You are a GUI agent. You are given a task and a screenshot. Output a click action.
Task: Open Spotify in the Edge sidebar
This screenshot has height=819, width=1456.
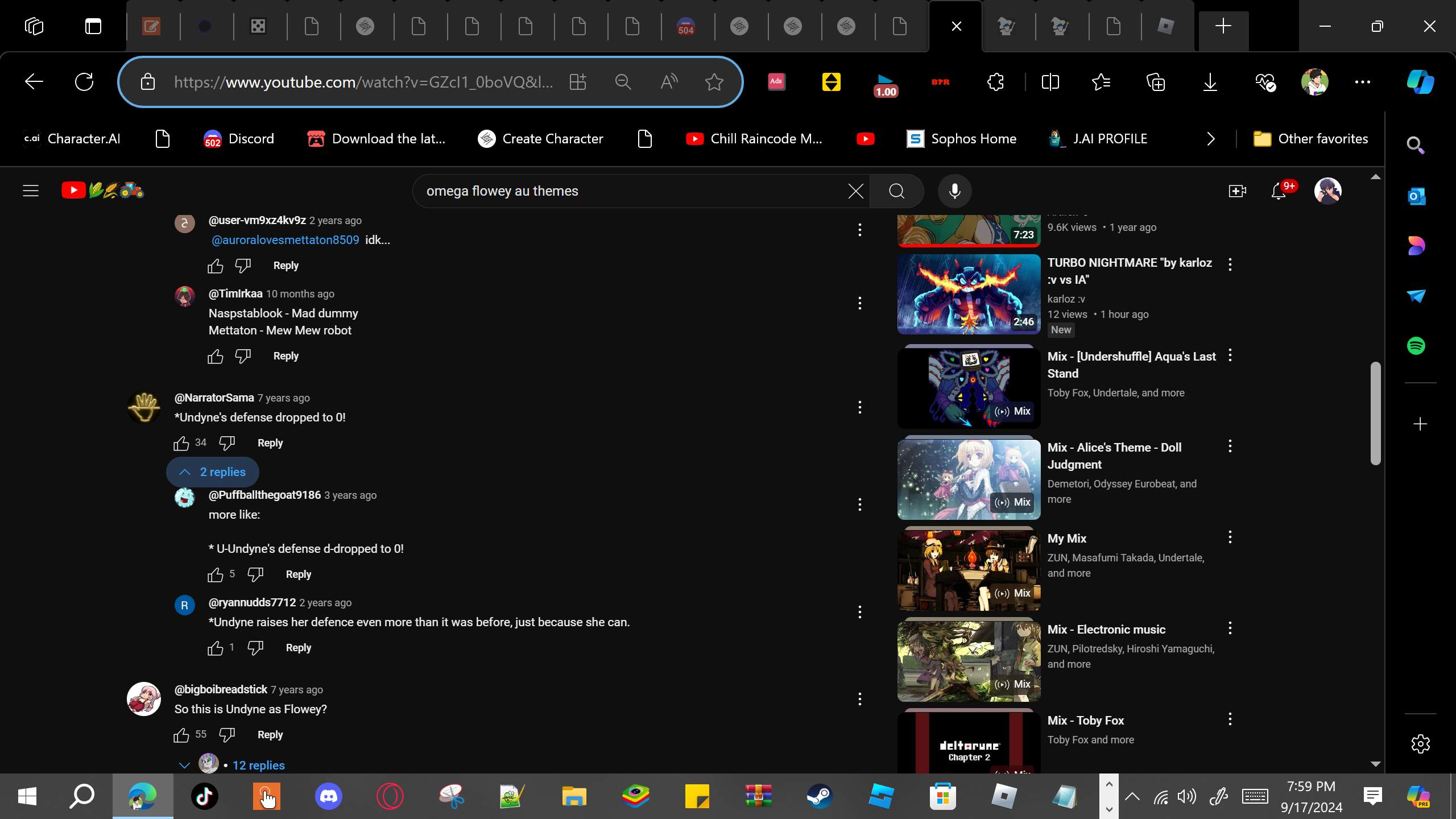click(1416, 346)
